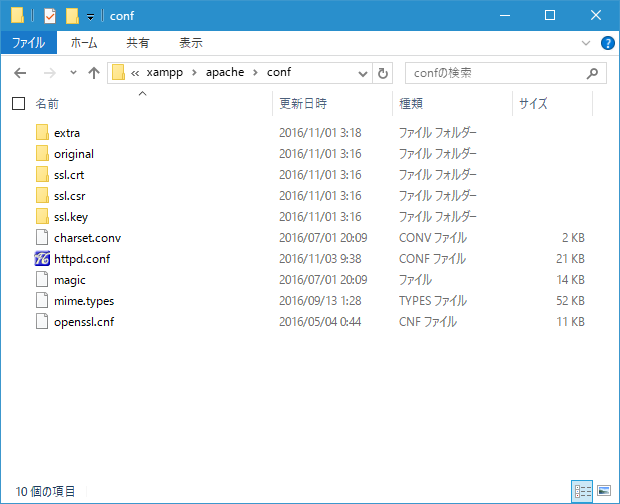Click the original folder name
This screenshot has width=620, height=504.
pos(74,154)
